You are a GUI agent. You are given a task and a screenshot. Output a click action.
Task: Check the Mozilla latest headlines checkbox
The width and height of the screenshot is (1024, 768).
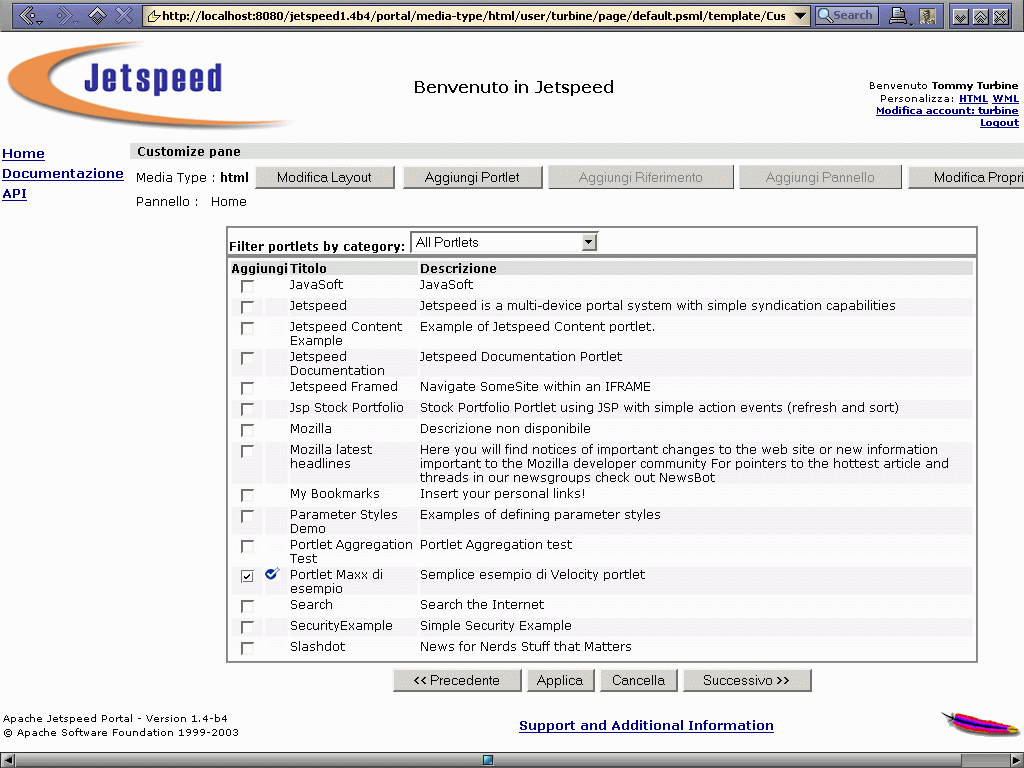[x=247, y=451]
